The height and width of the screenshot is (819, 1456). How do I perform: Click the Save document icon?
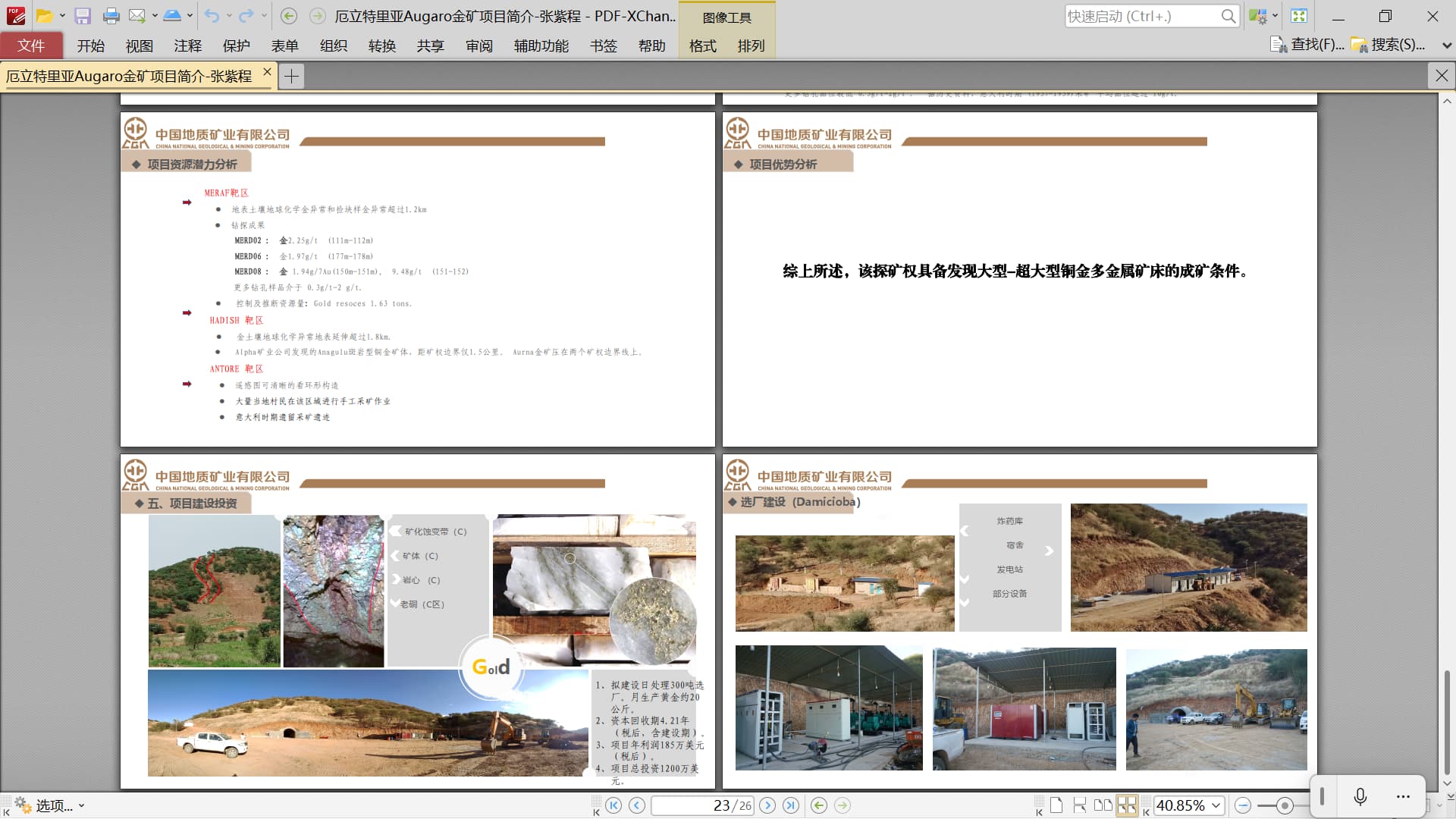[83, 16]
